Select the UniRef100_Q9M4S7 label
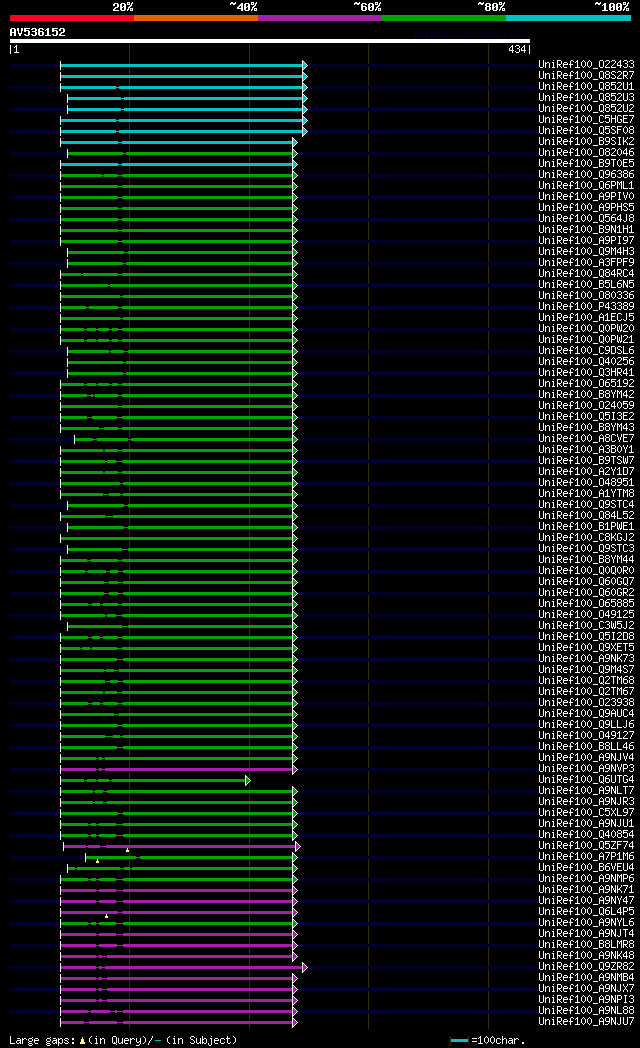The width and height of the screenshot is (640, 1048). pos(586,670)
